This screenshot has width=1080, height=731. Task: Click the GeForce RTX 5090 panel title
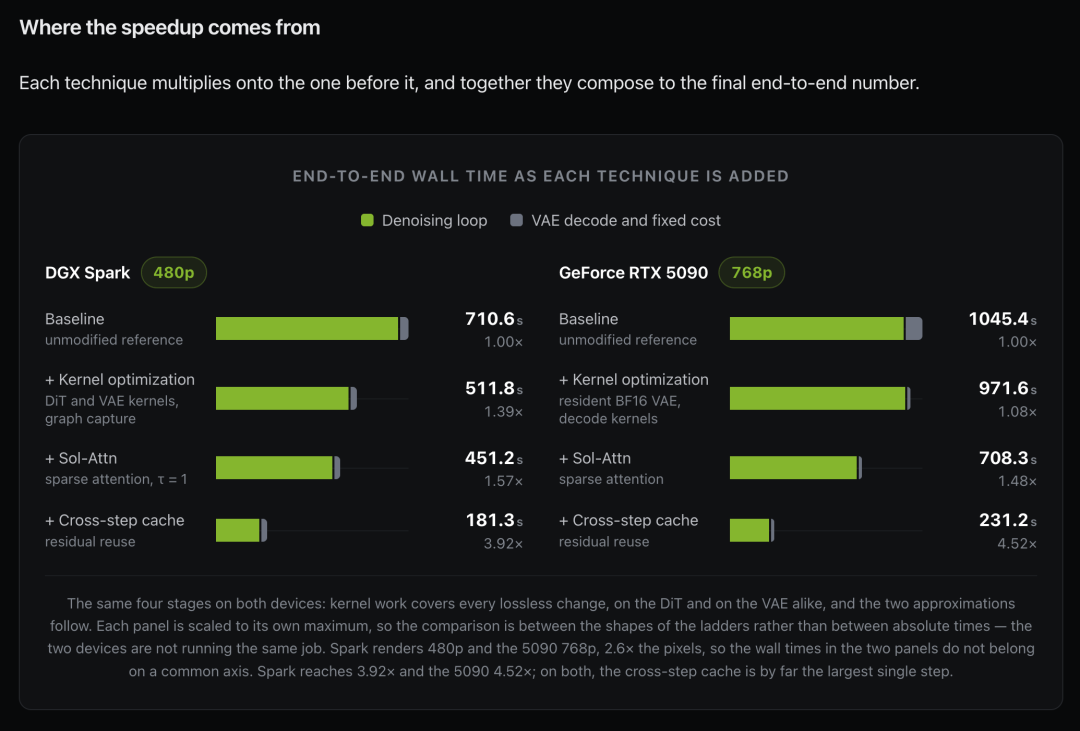(633, 273)
